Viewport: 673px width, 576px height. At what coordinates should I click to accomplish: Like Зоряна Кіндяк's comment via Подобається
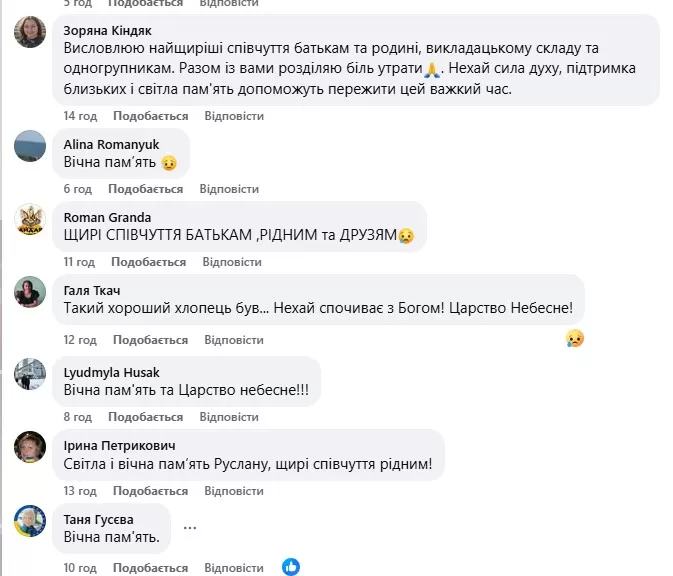pyautogui.click(x=149, y=116)
